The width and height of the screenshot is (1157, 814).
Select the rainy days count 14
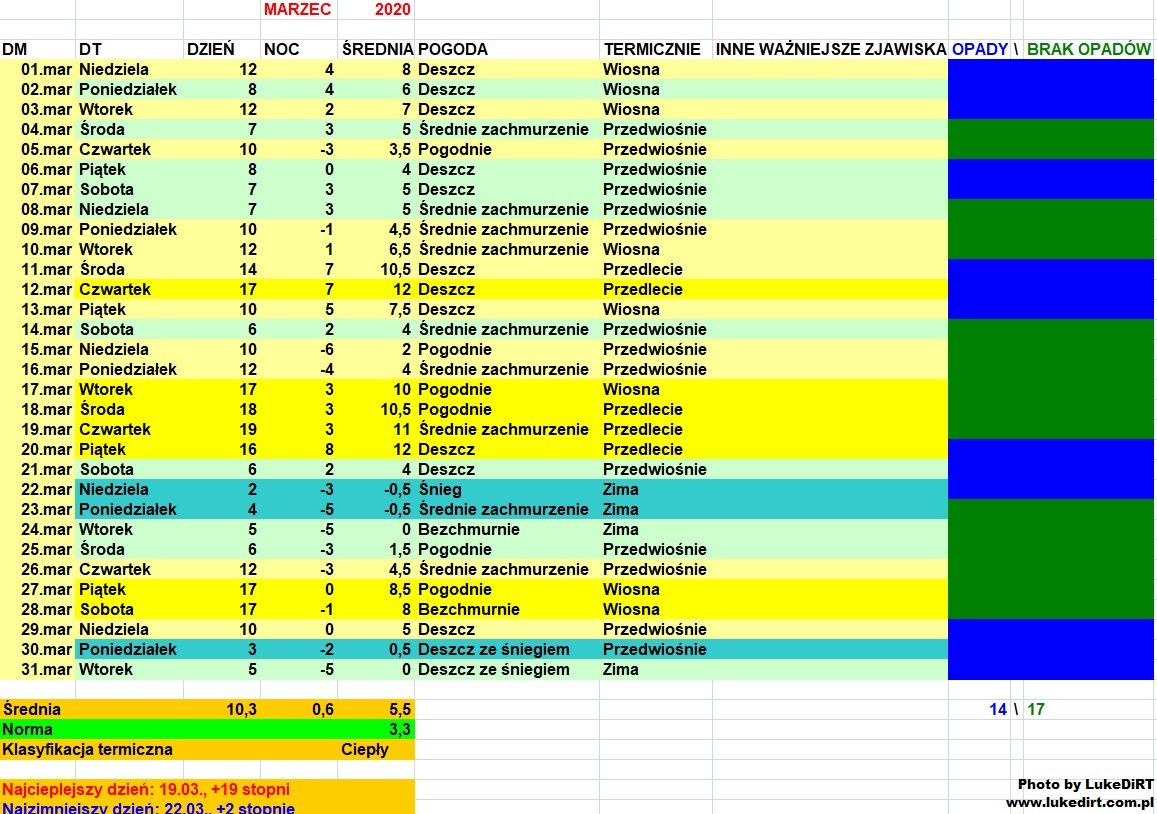point(997,709)
